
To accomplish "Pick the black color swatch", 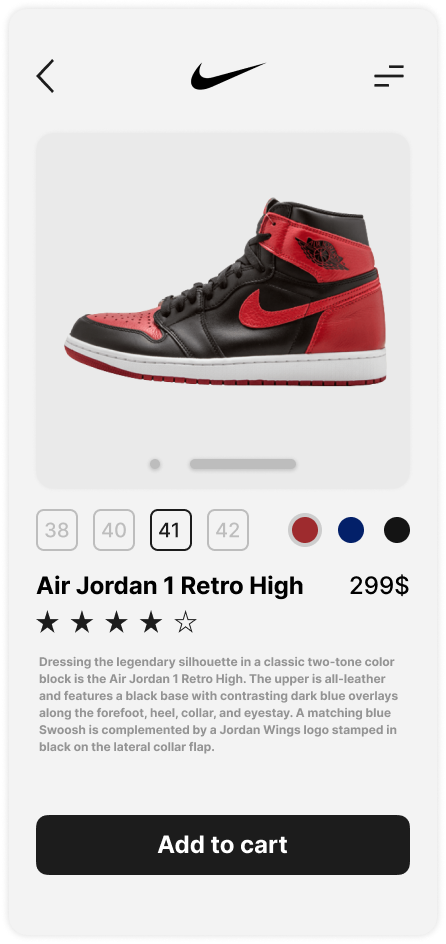I will click(397, 530).
